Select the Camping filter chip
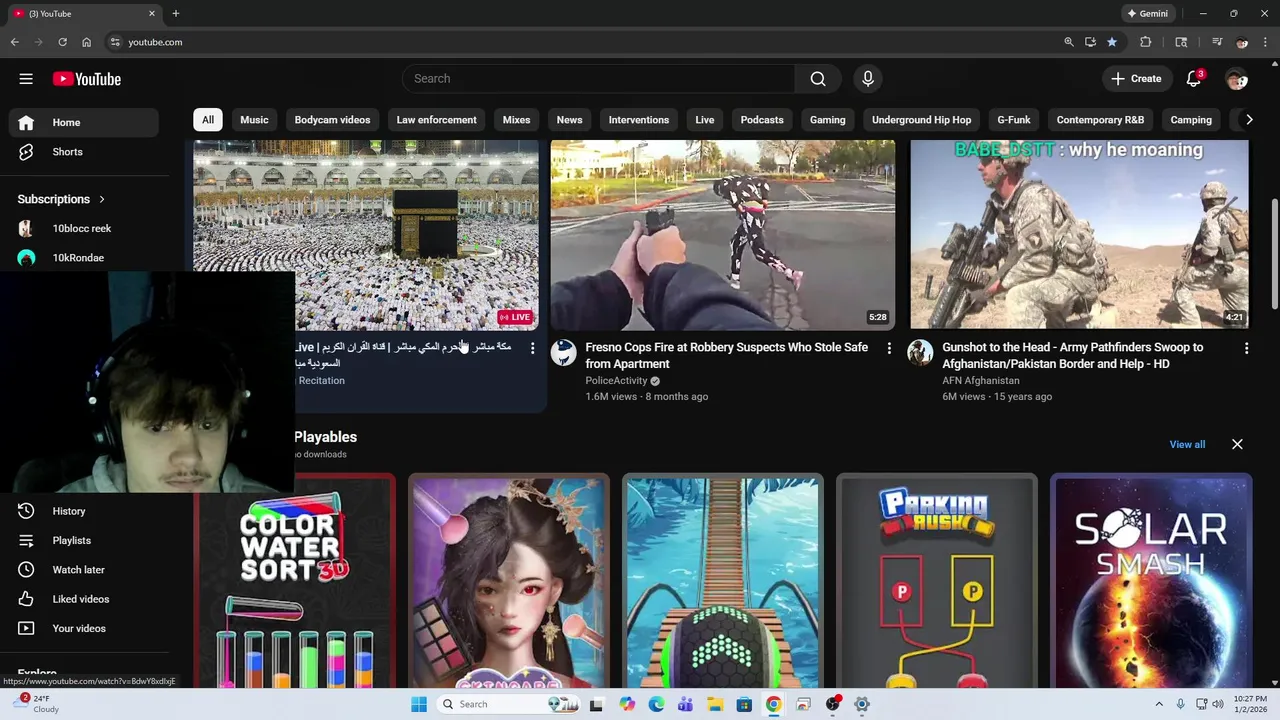The height and width of the screenshot is (720, 1280). pyautogui.click(x=1191, y=120)
